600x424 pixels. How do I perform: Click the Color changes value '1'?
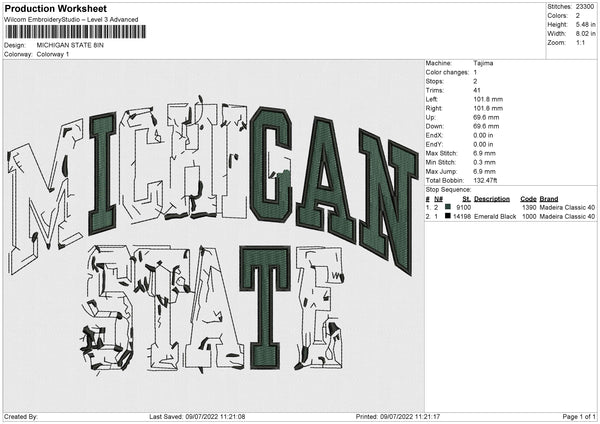click(x=475, y=72)
